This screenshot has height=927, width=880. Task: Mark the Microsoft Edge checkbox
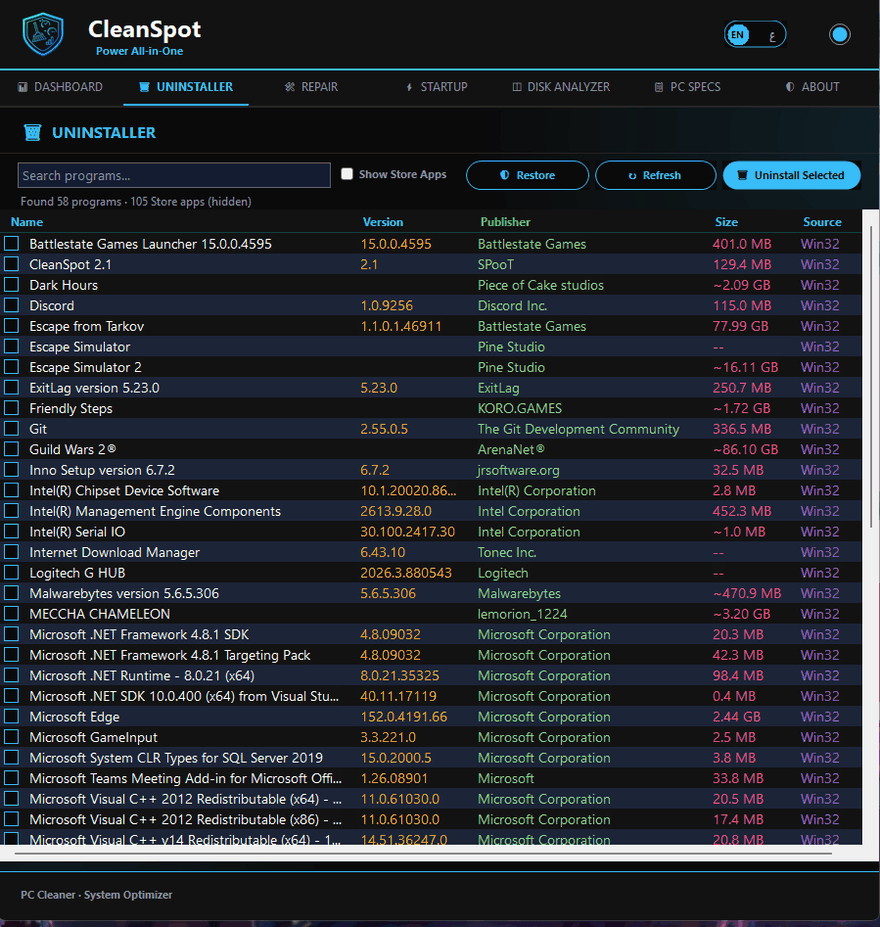coord(11,717)
